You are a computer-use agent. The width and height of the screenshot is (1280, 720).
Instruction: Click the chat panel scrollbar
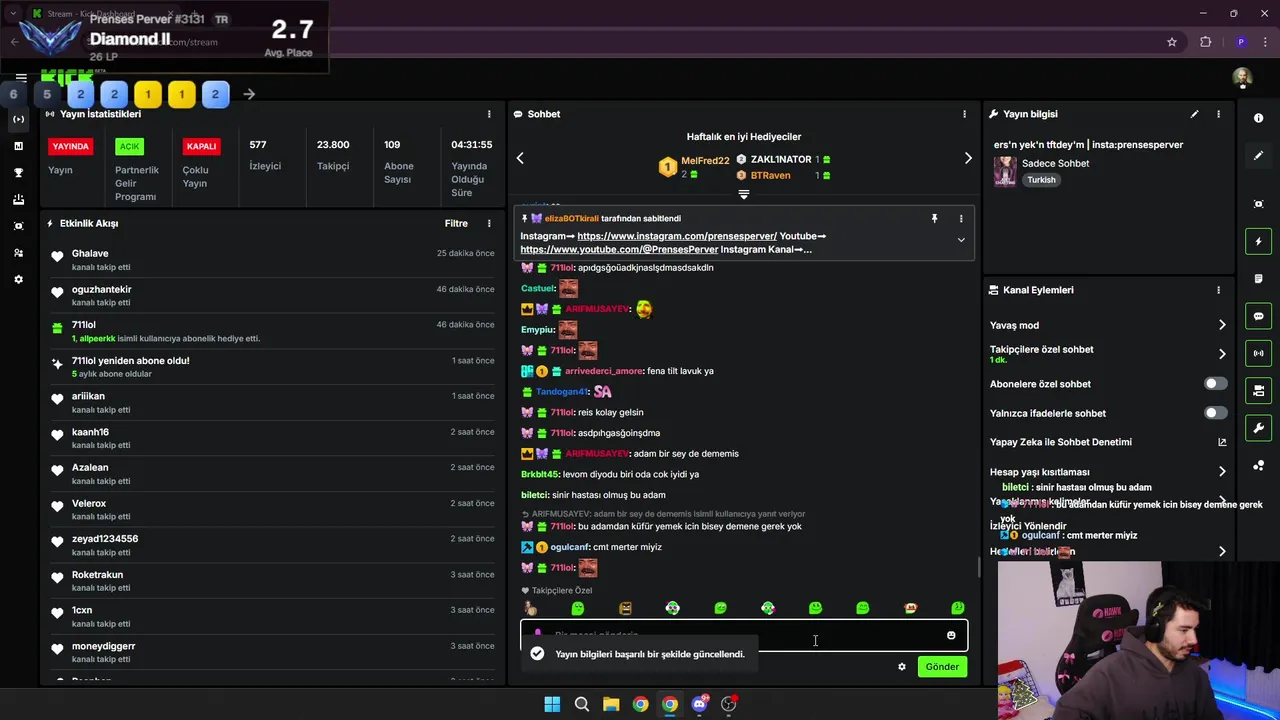point(979,568)
